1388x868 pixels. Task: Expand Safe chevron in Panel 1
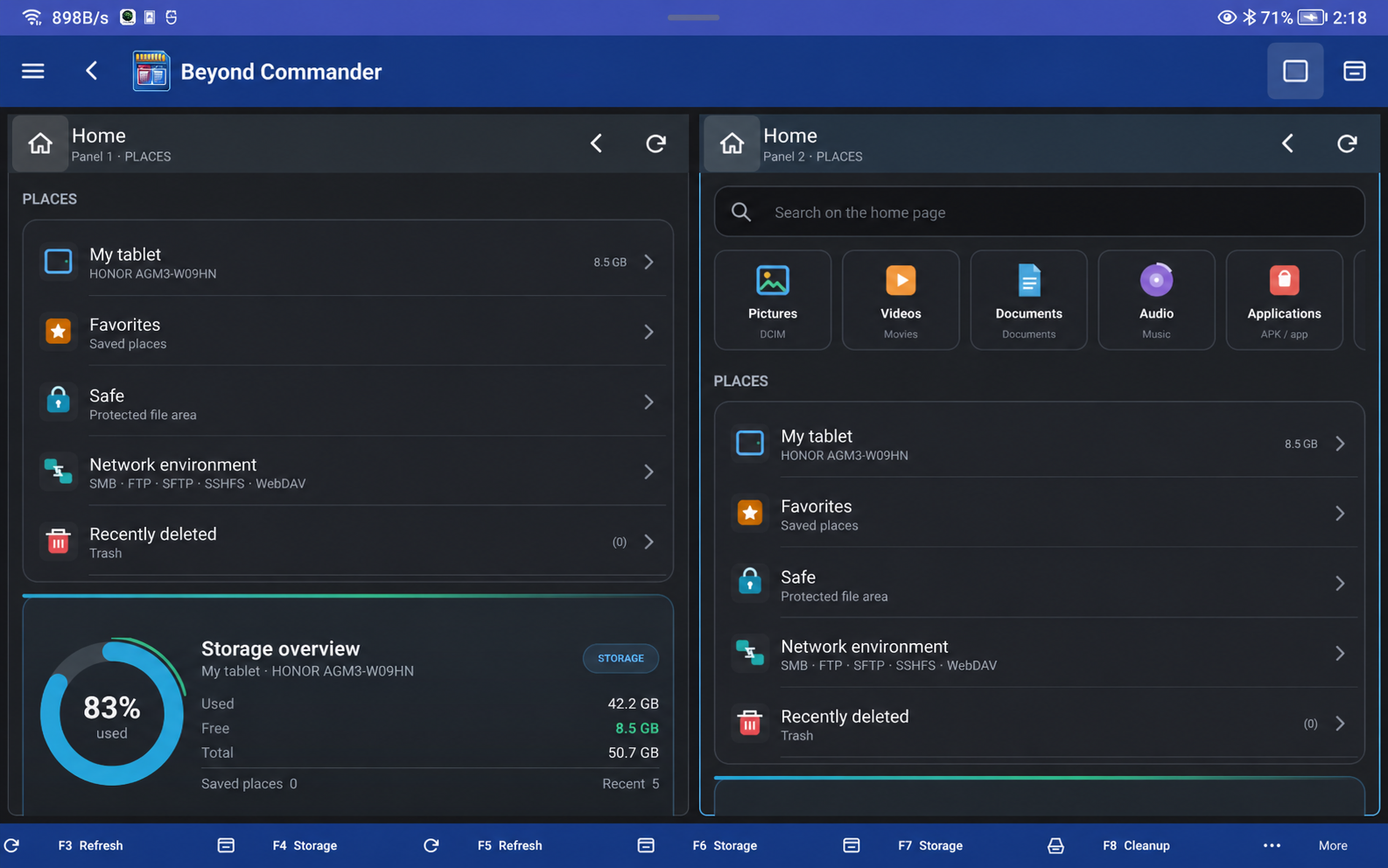click(x=648, y=402)
